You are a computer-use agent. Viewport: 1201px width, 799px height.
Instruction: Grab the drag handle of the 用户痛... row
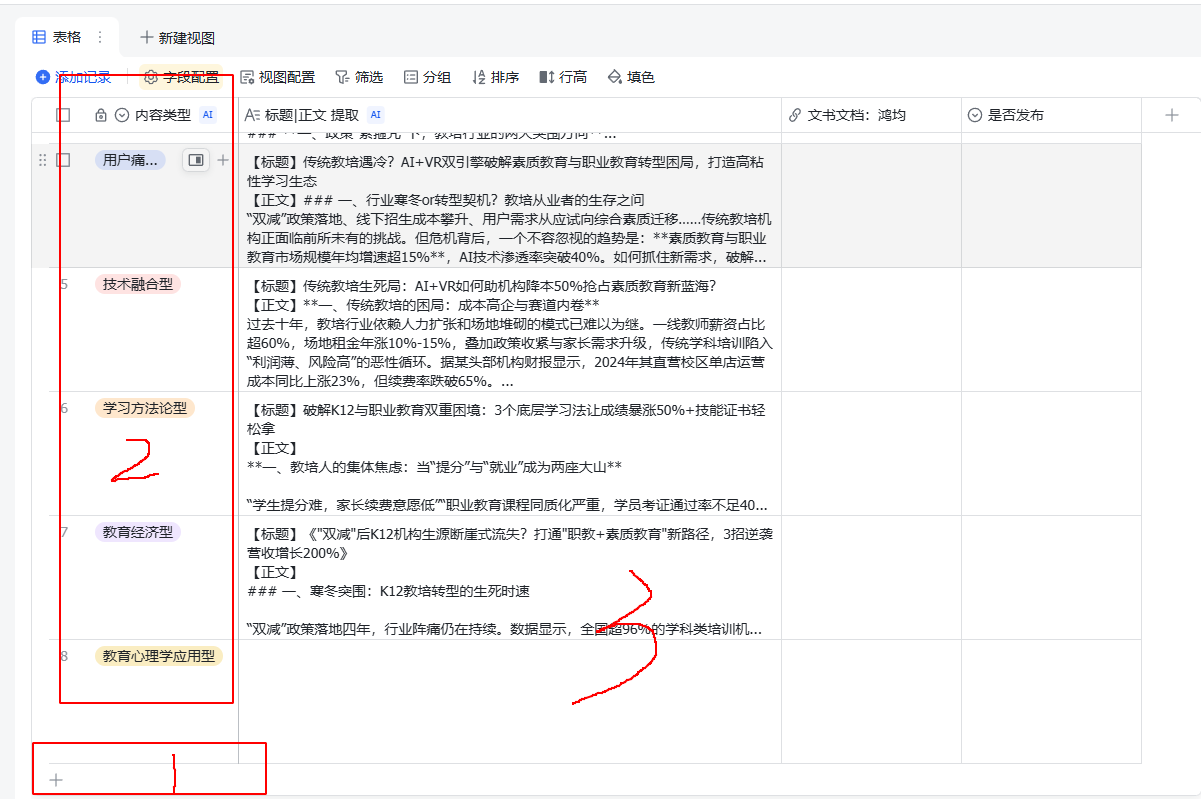(x=42, y=160)
